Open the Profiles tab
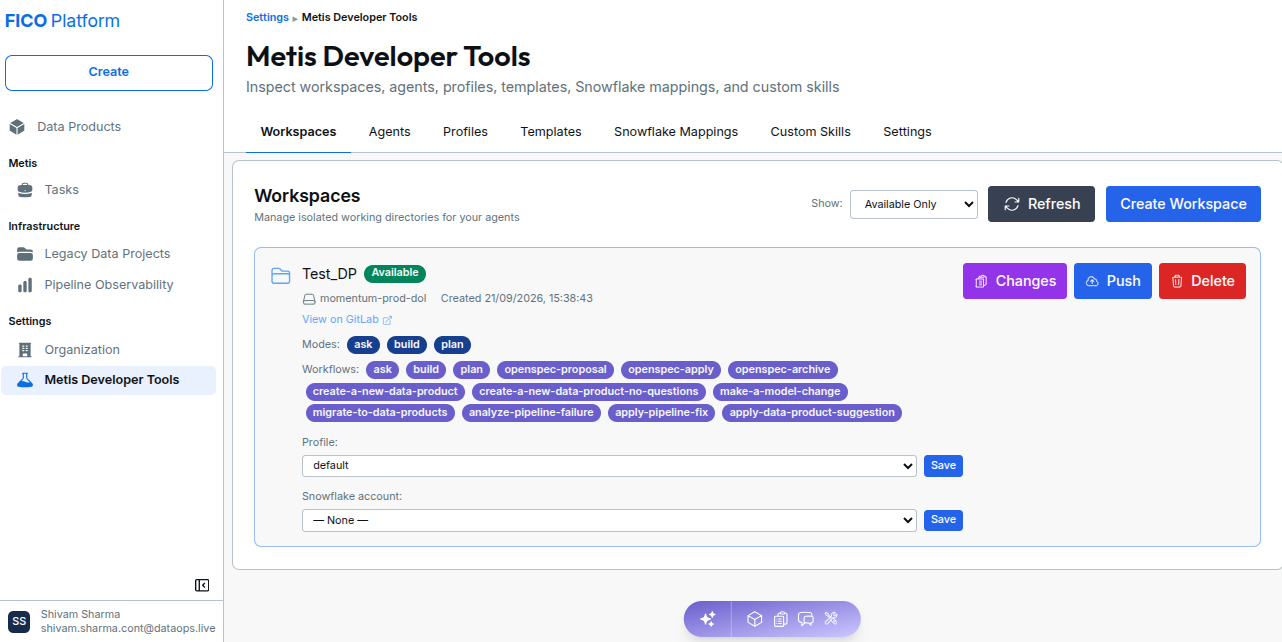This screenshot has height=642, width=1282. tap(465, 132)
